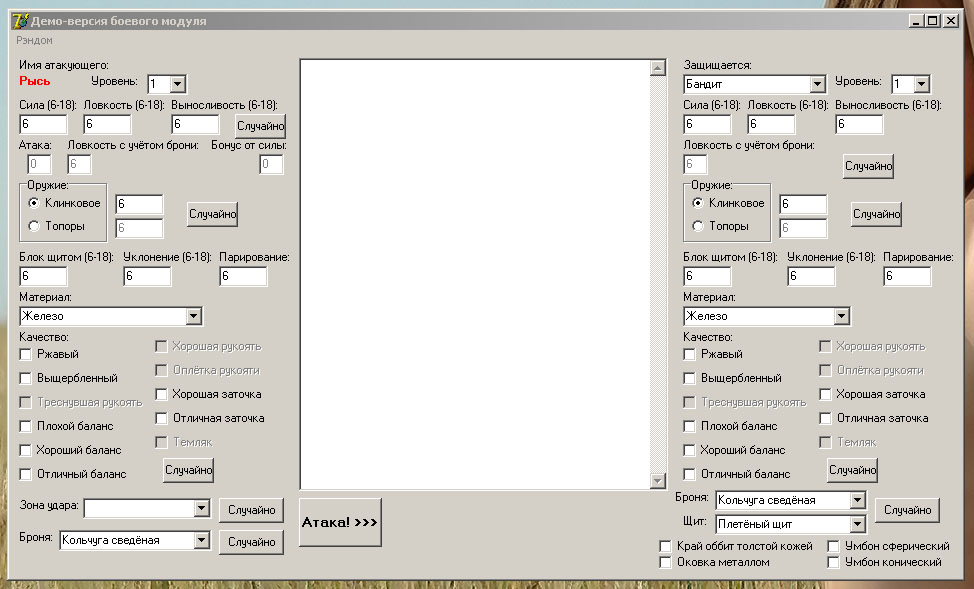The height and width of the screenshot is (589, 974).
Task: Click the defender's Уклонение input field
Action: 811,276
